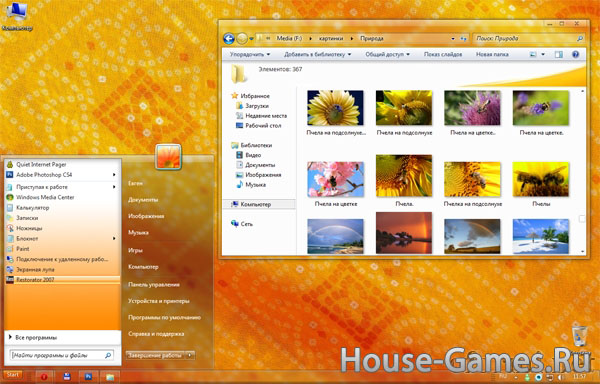The image size is (600, 384).
Task: Expand the Упорядочить dropdown
Action: (x=250, y=54)
